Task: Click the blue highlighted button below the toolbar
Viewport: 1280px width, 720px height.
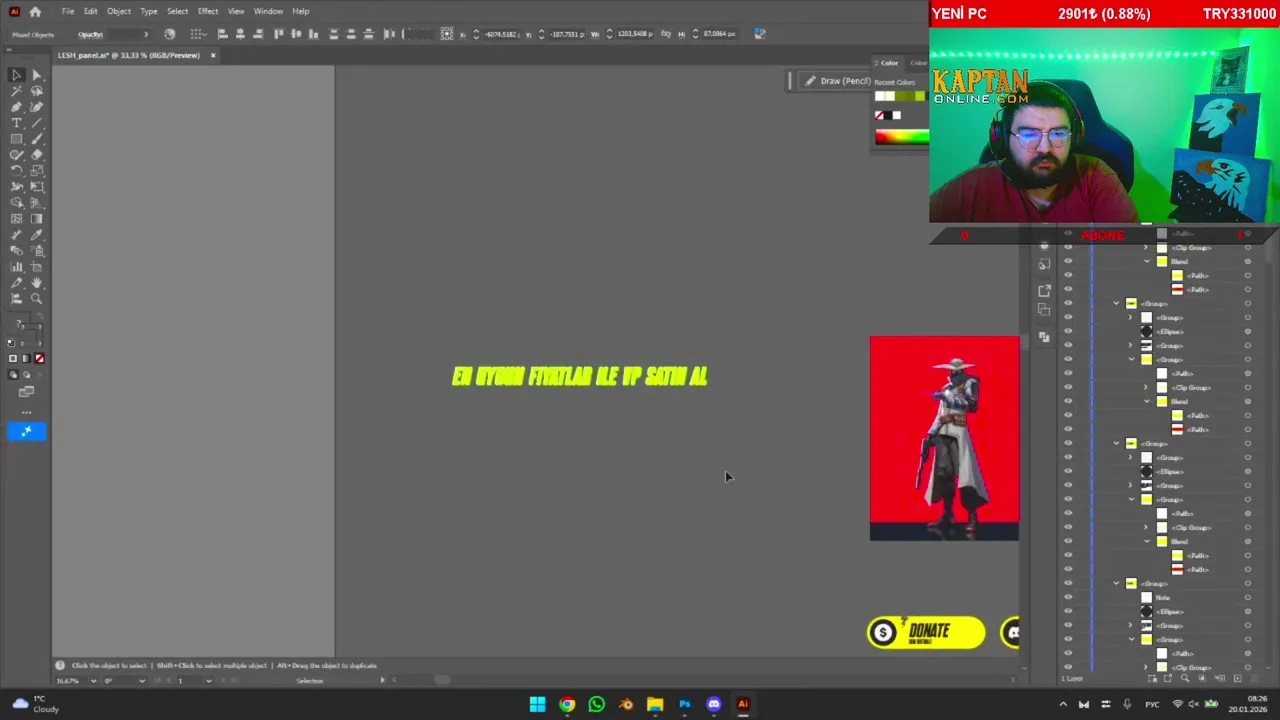Action: (27, 431)
